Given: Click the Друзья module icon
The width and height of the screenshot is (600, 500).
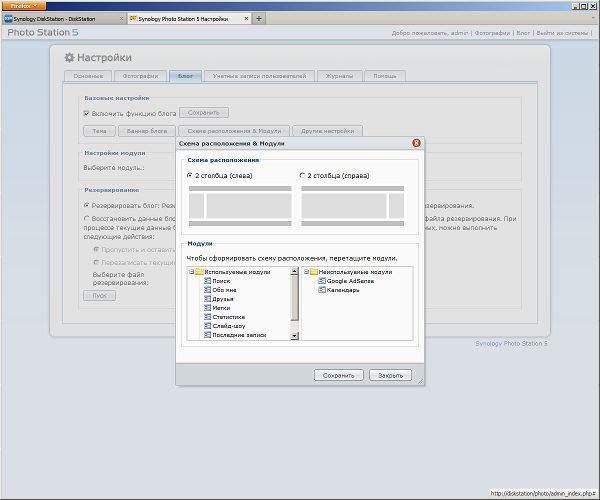Looking at the screenshot, I should coord(207,299).
